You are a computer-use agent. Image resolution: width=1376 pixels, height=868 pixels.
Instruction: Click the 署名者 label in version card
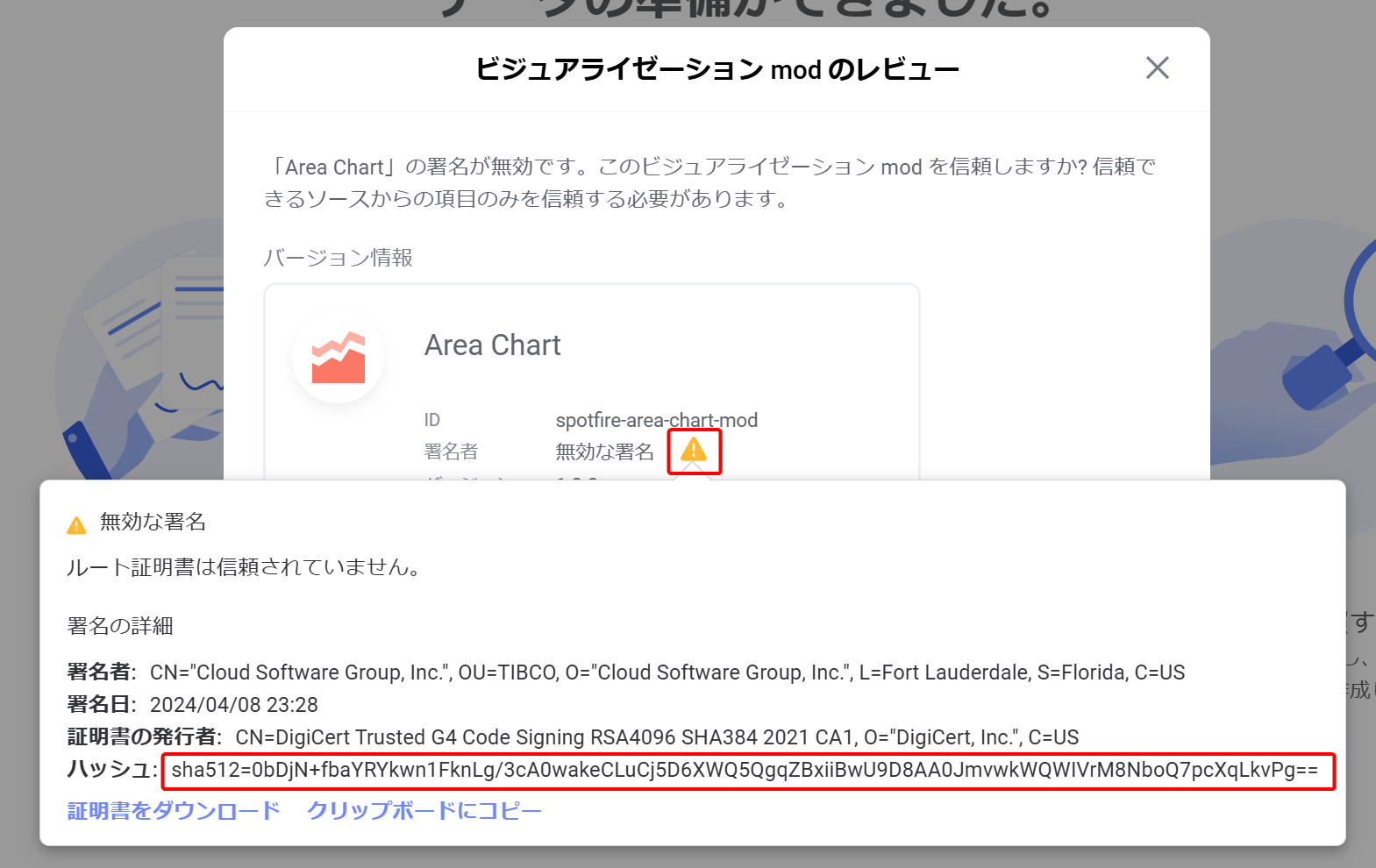click(452, 452)
